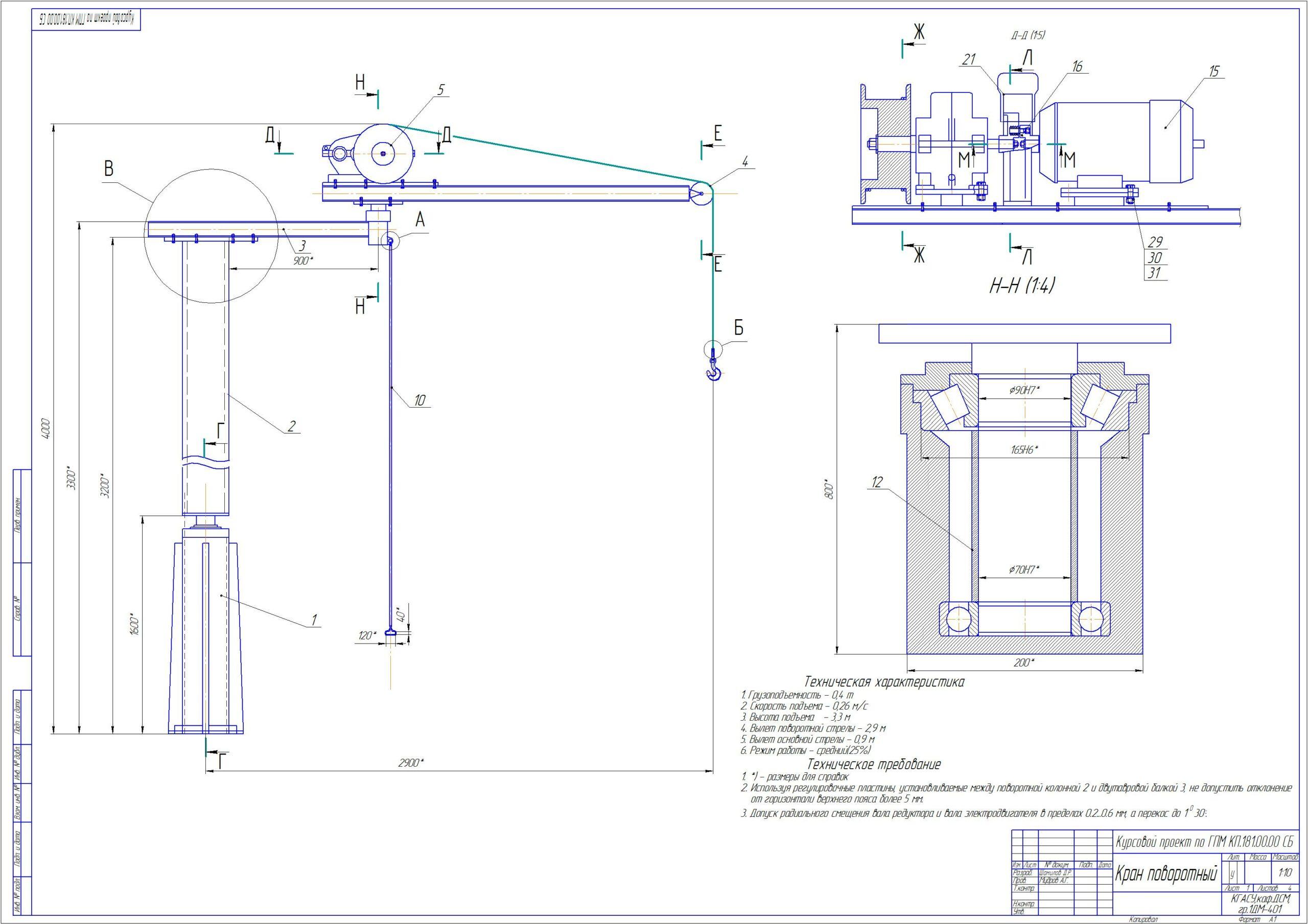Click the counterweight at bottom of rod 10
Image resolution: width=1308 pixels, height=924 pixels.
[391, 632]
